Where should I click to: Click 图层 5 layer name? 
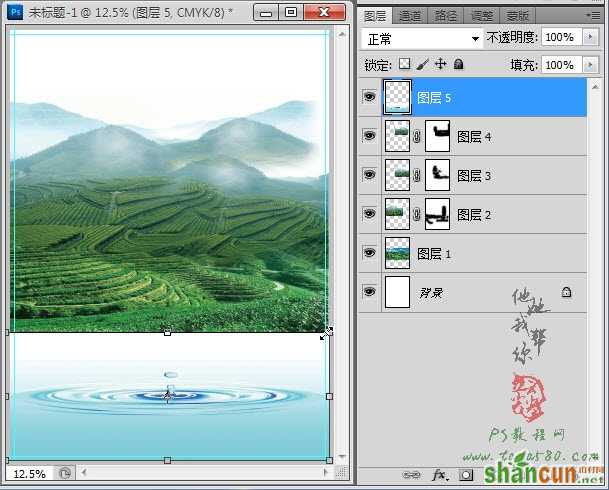point(433,97)
